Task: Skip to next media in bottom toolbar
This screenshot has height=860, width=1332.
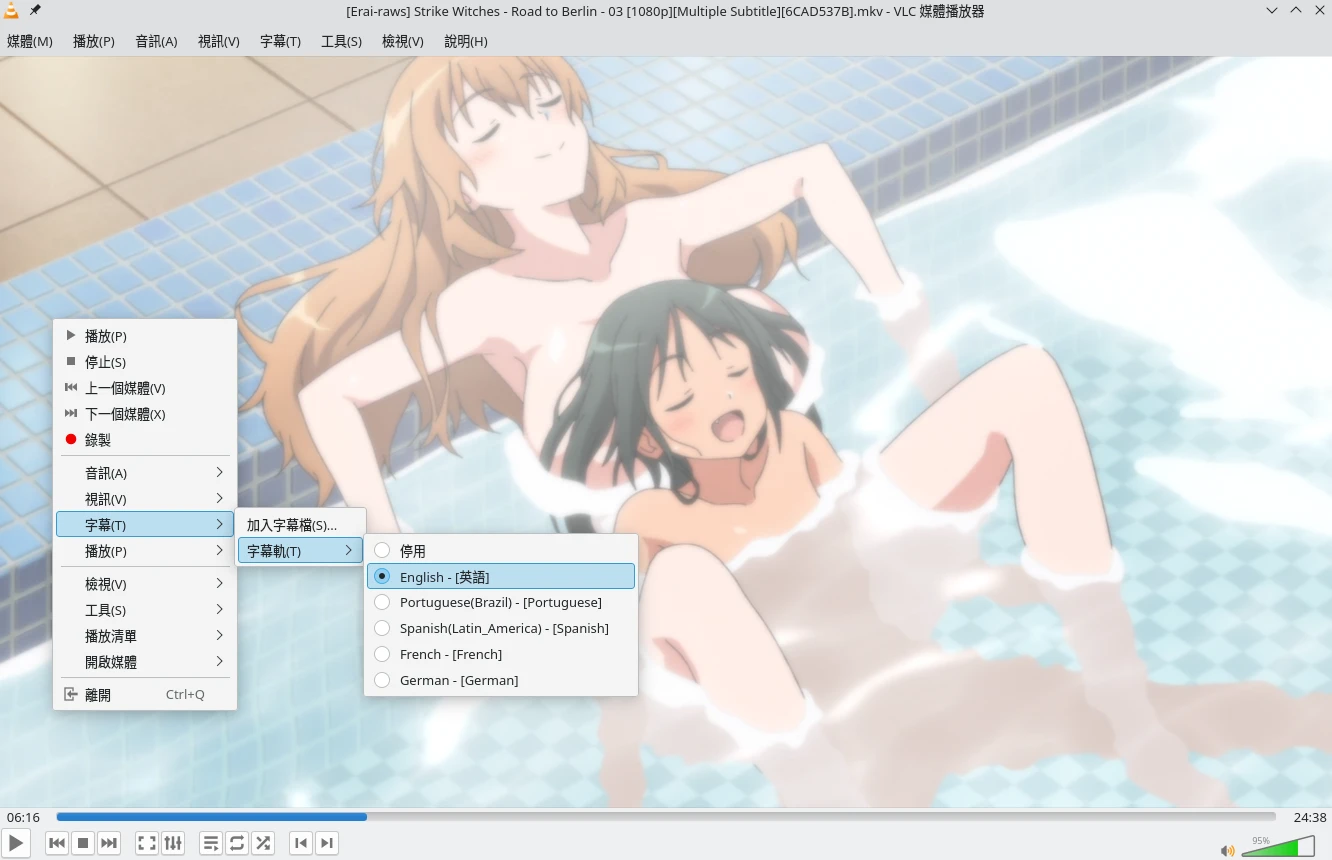Action: 109,843
